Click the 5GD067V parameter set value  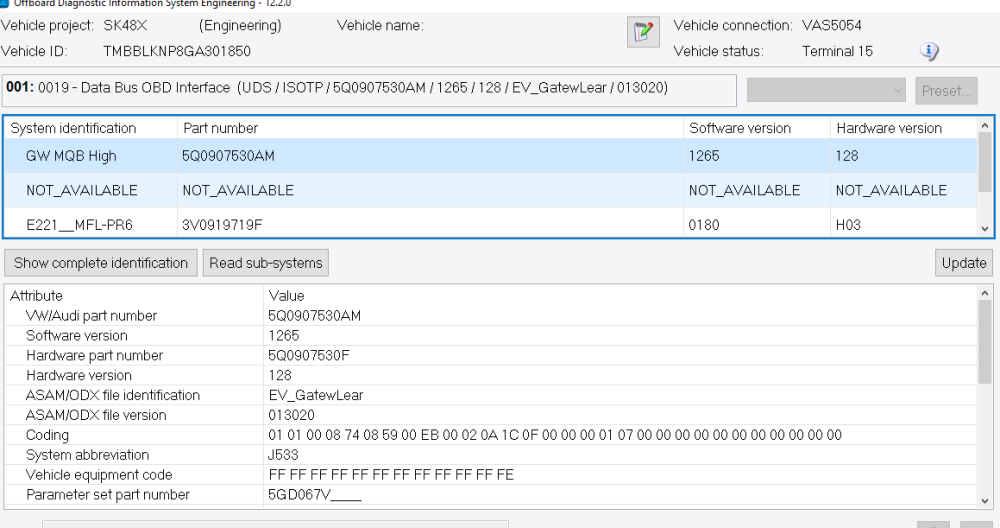314,495
